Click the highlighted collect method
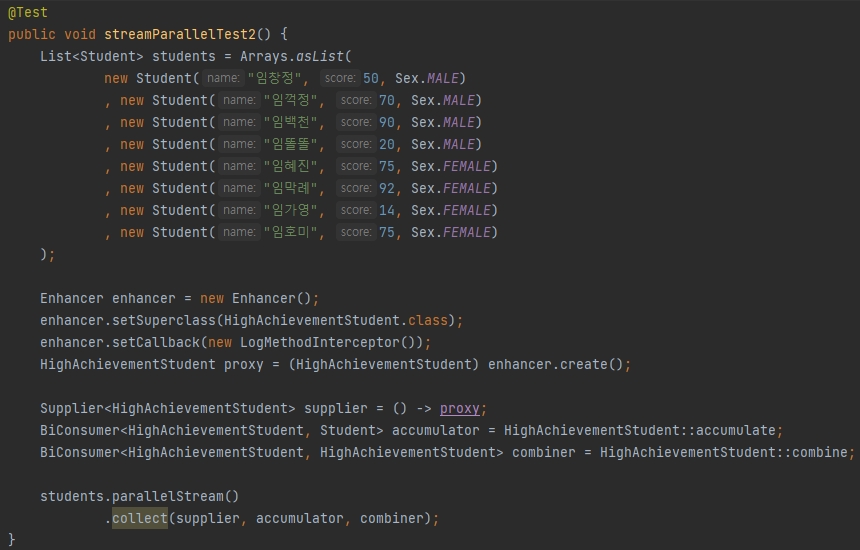Screen dimensions: 860x550 tap(140, 518)
